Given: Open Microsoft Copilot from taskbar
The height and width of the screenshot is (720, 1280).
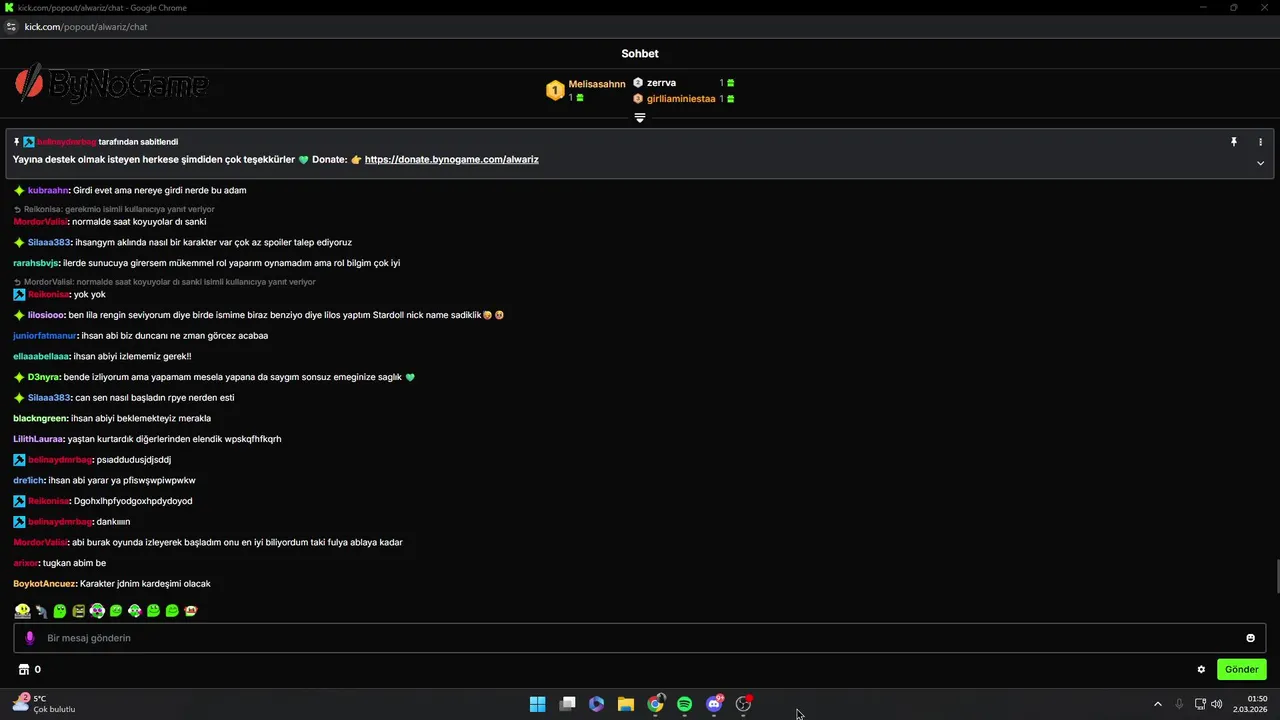Looking at the screenshot, I should pos(596,704).
